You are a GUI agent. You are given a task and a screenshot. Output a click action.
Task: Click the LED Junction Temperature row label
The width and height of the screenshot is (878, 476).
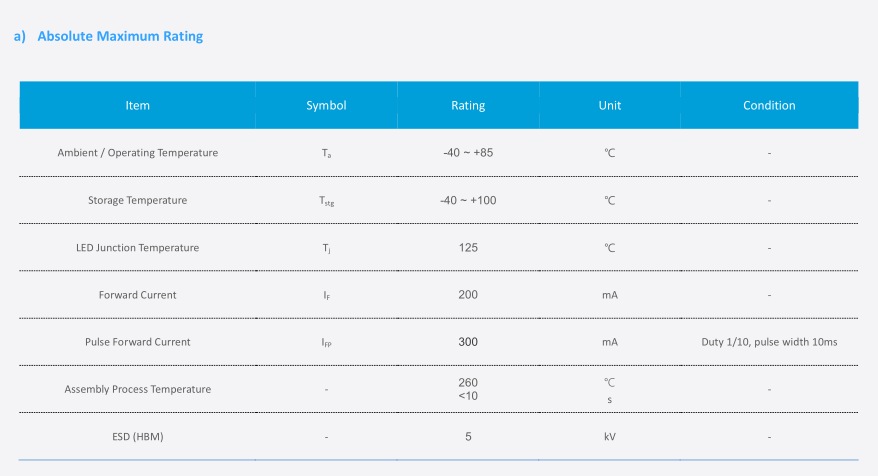coord(137,247)
